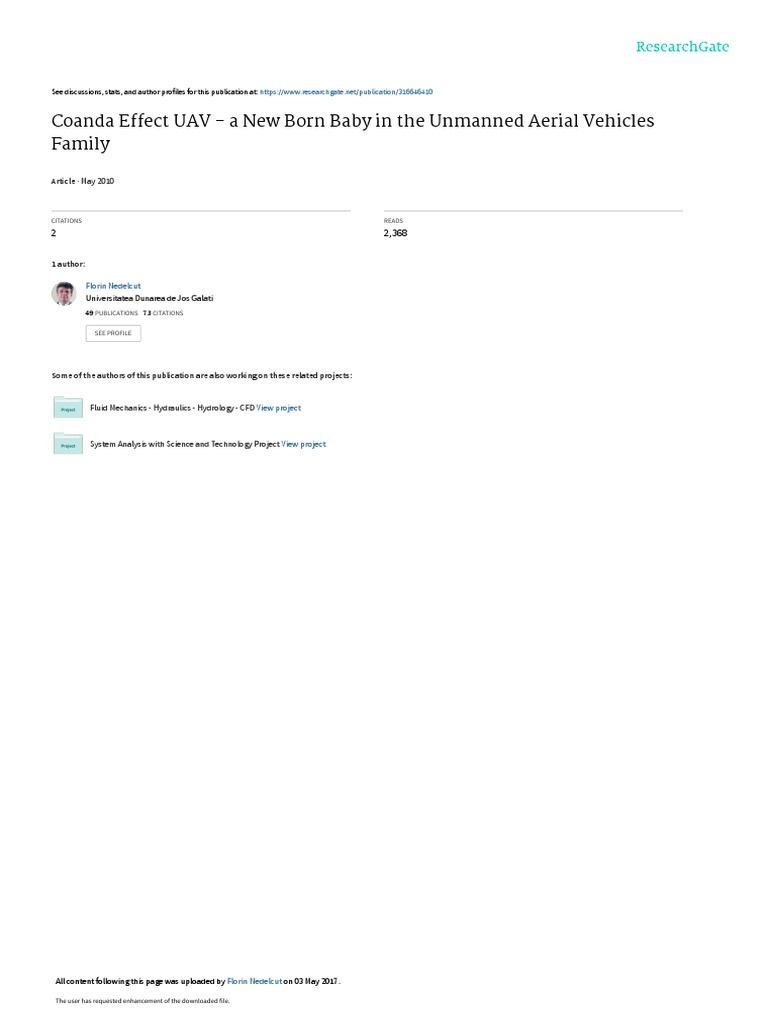This screenshot has width=768, height=1024.
Task: Click the 1 author heading
Action: pyautogui.click(x=68, y=264)
